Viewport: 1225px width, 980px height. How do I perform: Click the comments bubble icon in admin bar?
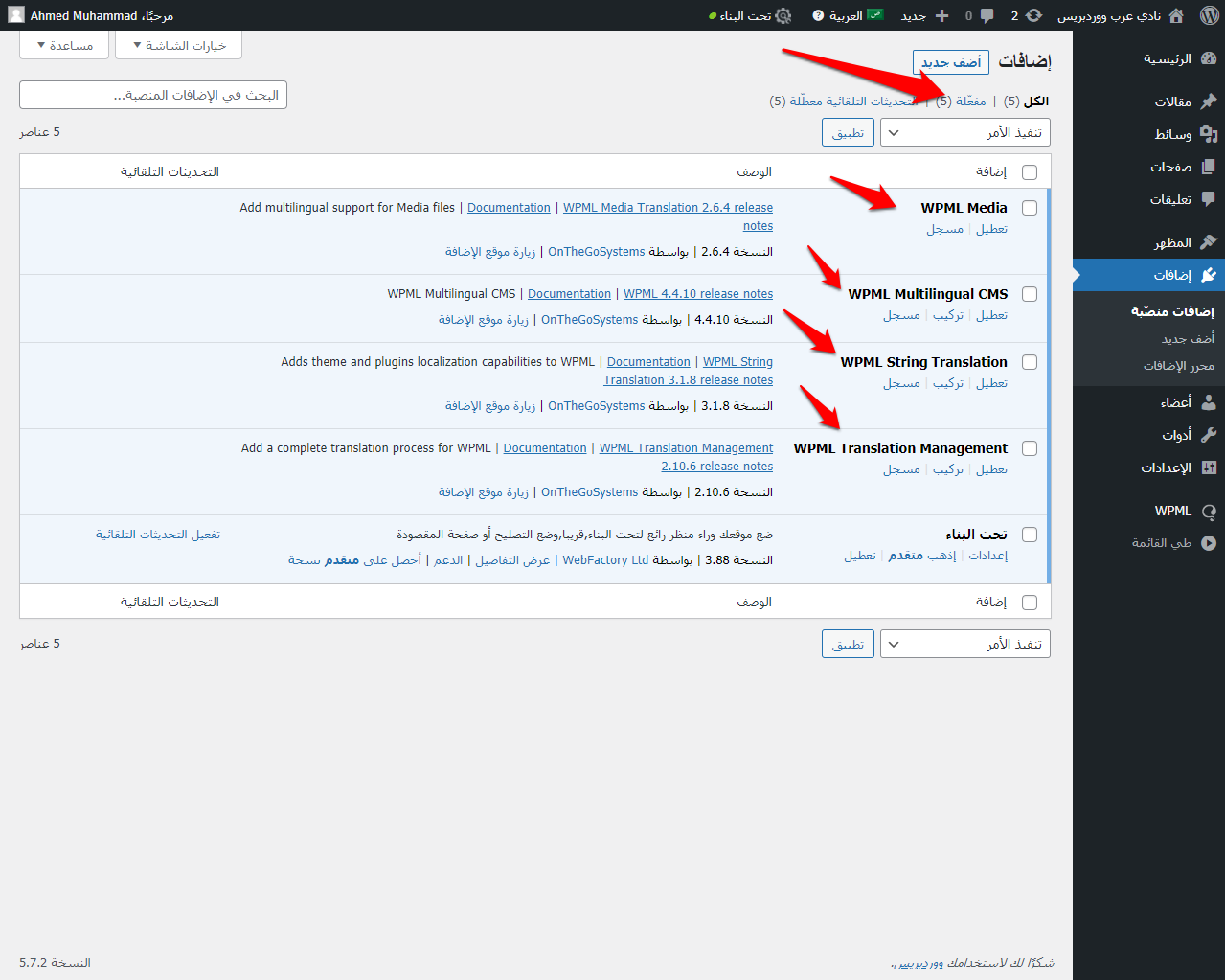987,15
